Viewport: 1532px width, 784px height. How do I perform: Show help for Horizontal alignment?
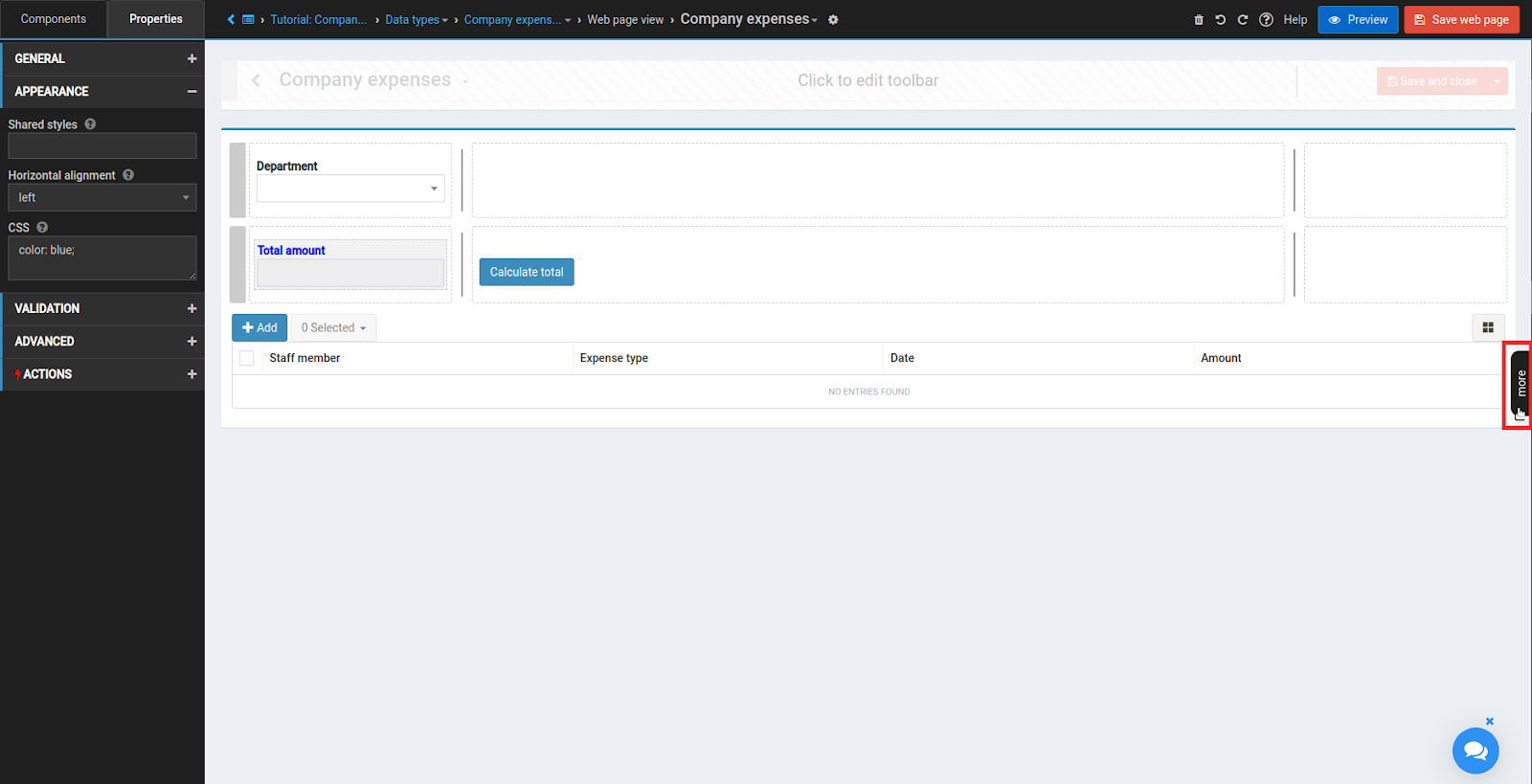pyautogui.click(x=128, y=174)
